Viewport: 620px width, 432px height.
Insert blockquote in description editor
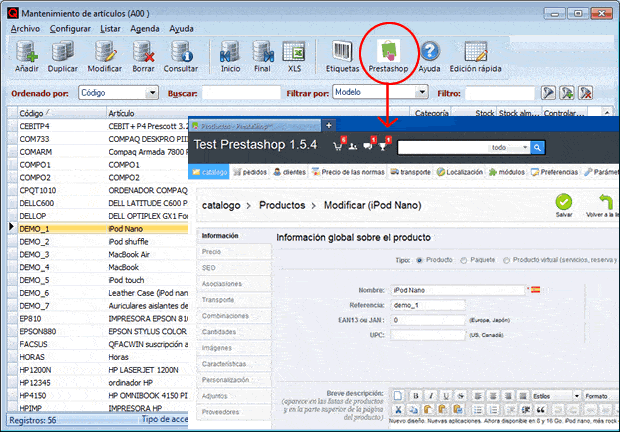click(x=541, y=409)
